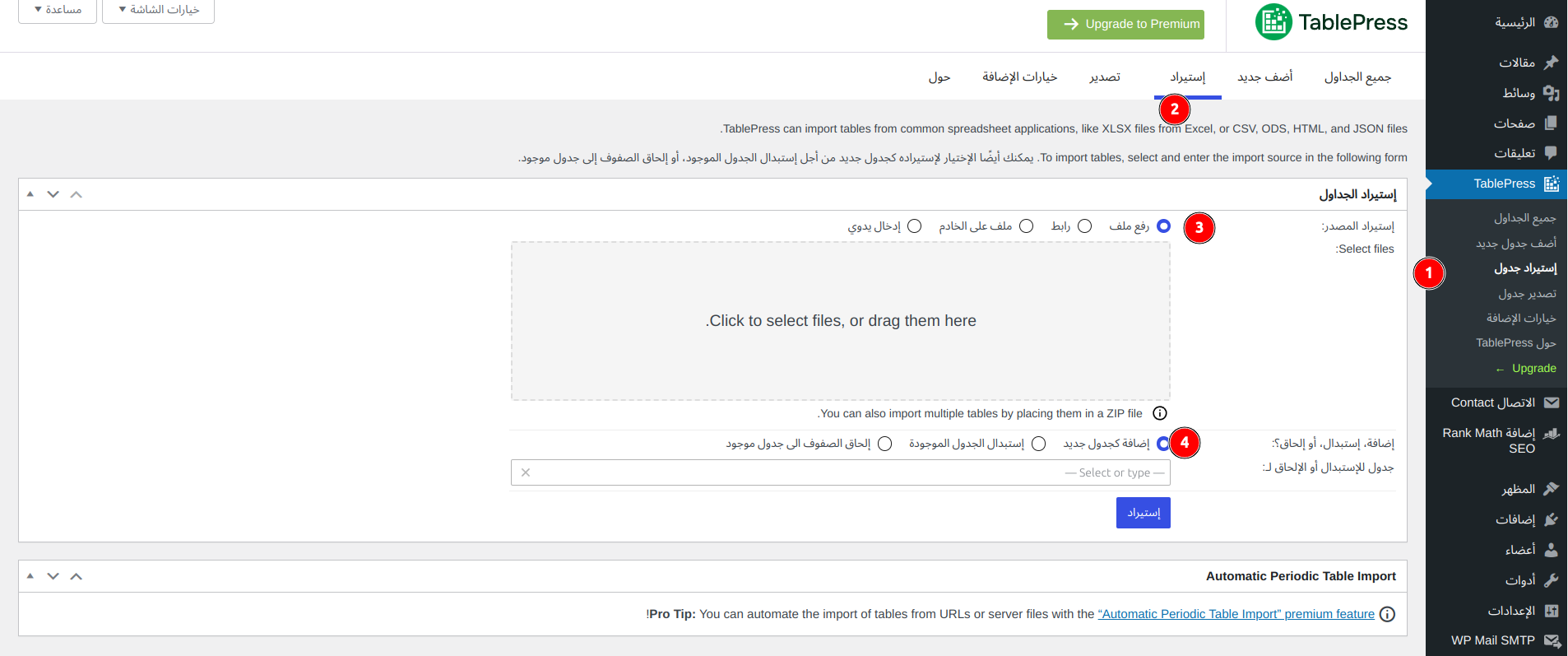Click the file drop zone to select files
This screenshot has width=1568, height=656.
840,321
